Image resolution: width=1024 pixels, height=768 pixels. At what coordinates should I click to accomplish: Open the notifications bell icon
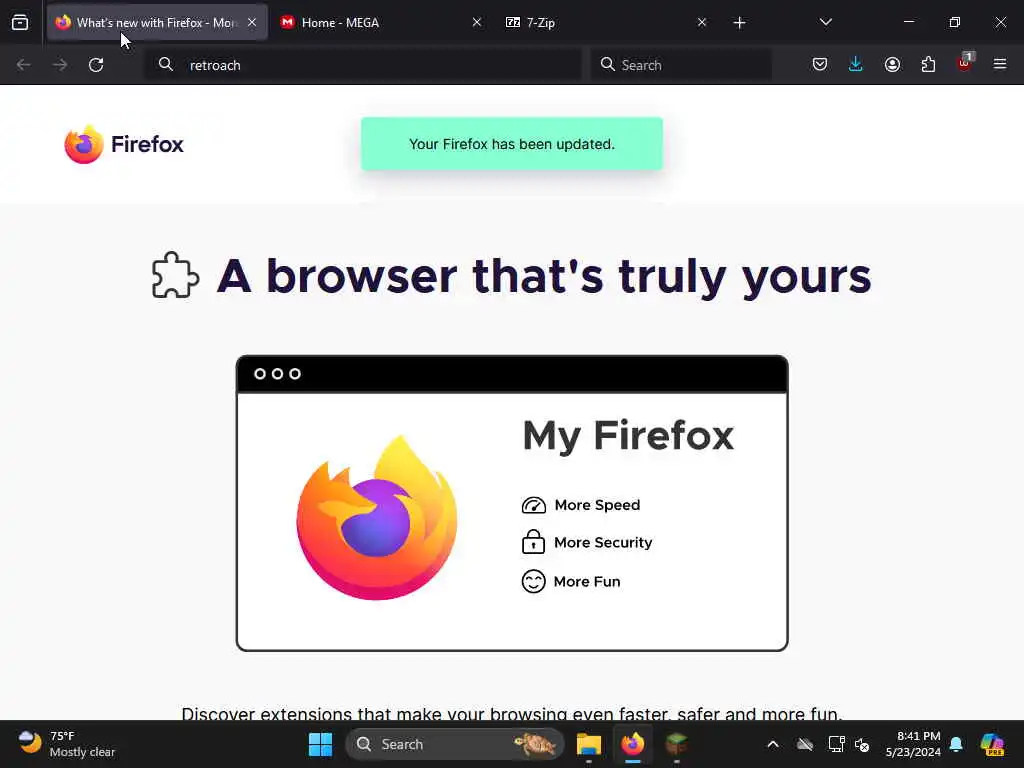956,744
